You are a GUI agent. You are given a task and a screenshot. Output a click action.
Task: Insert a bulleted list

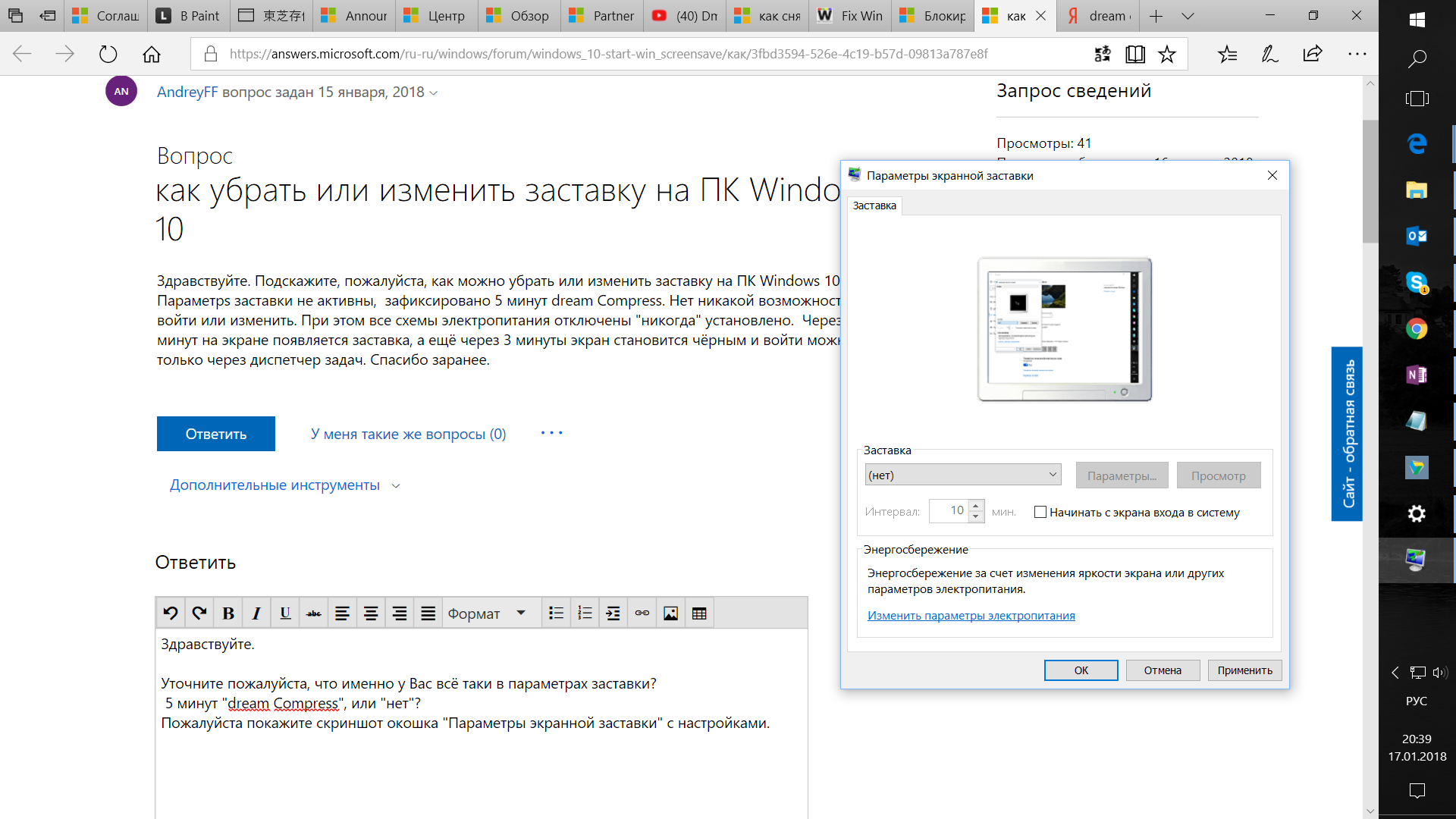557,613
